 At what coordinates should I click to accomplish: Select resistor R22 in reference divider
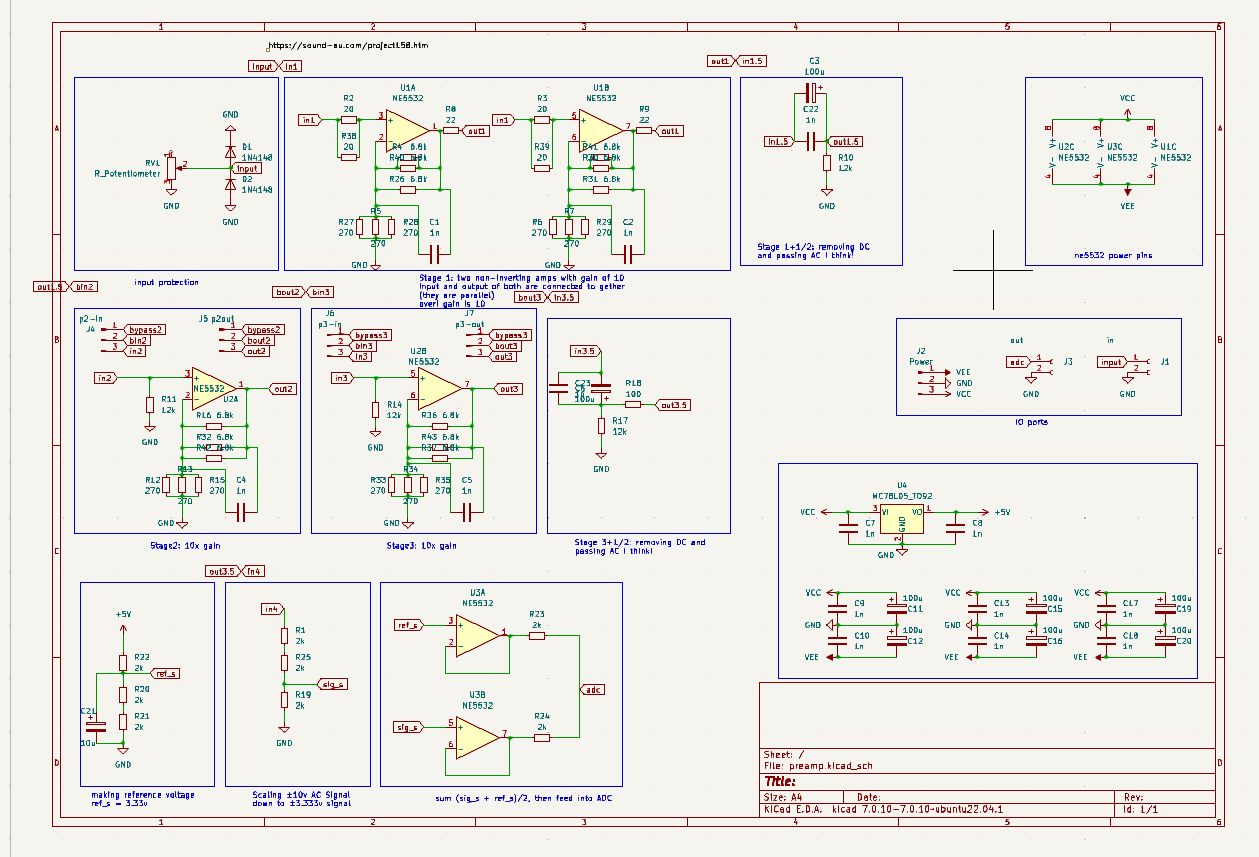point(123,662)
